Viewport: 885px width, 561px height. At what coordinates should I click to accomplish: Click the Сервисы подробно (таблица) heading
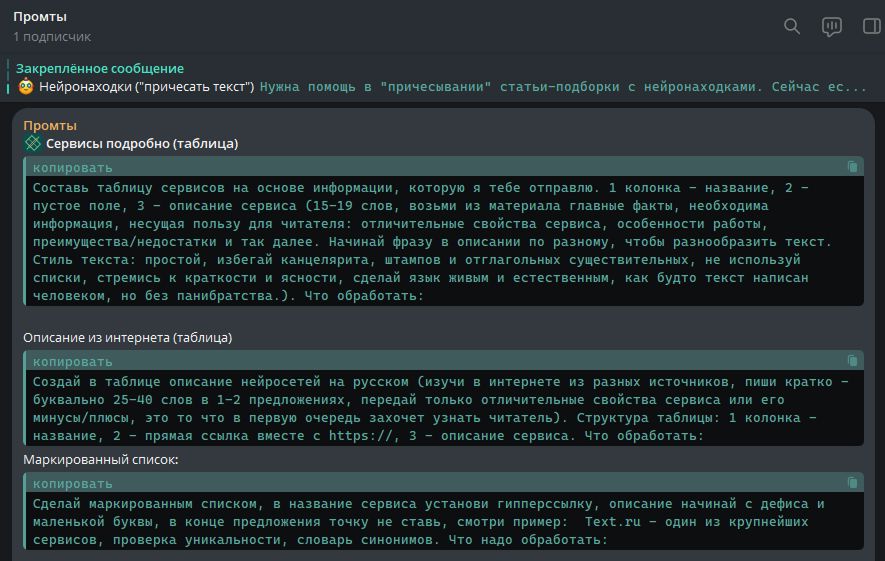click(x=142, y=144)
